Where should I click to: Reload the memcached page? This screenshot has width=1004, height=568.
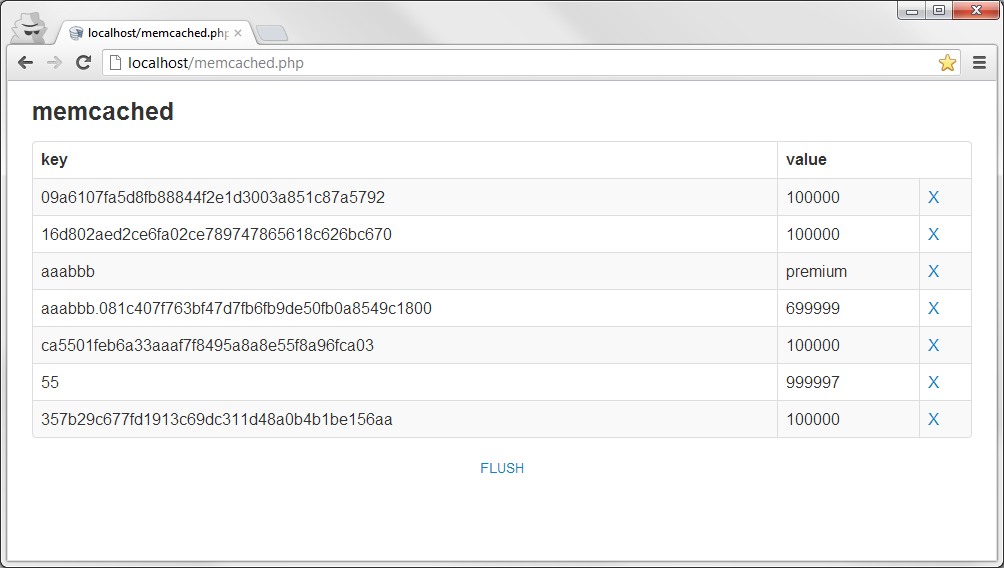84,63
